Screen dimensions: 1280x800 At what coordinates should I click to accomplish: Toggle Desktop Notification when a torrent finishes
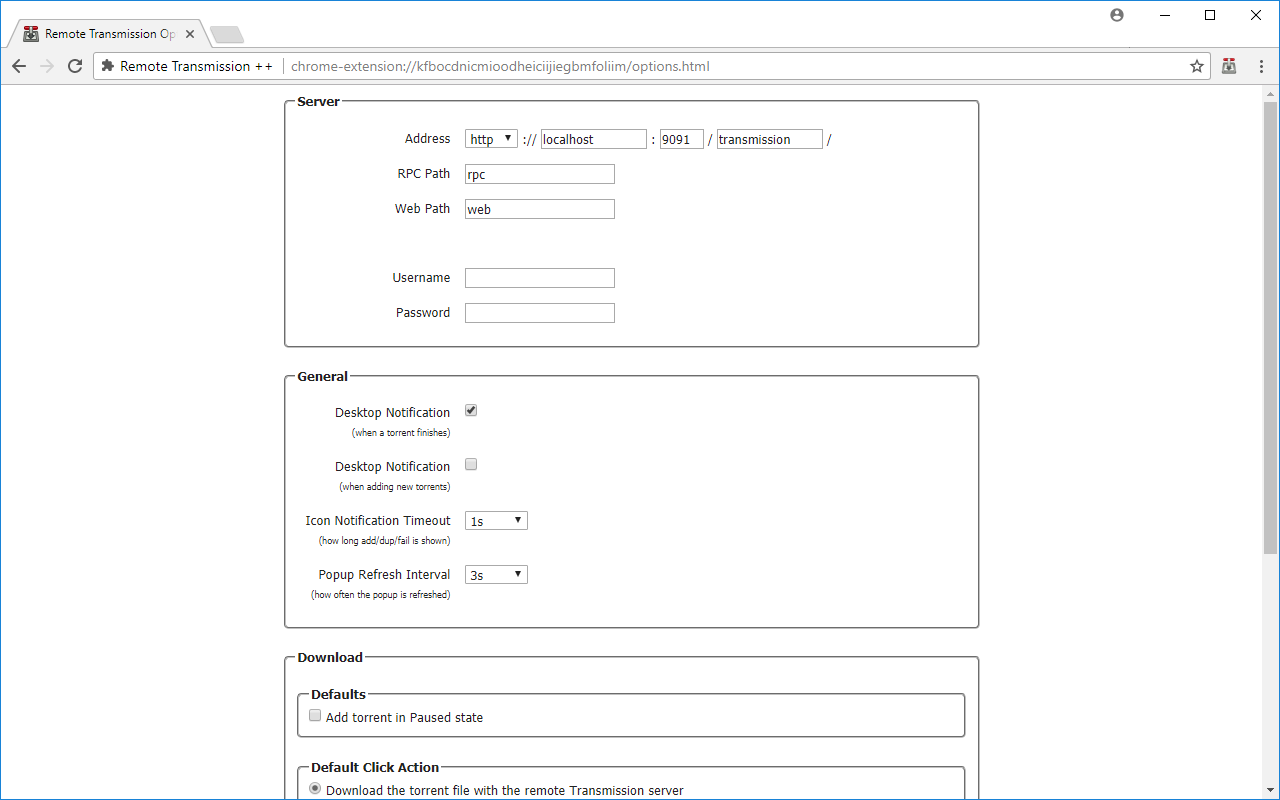coord(471,411)
